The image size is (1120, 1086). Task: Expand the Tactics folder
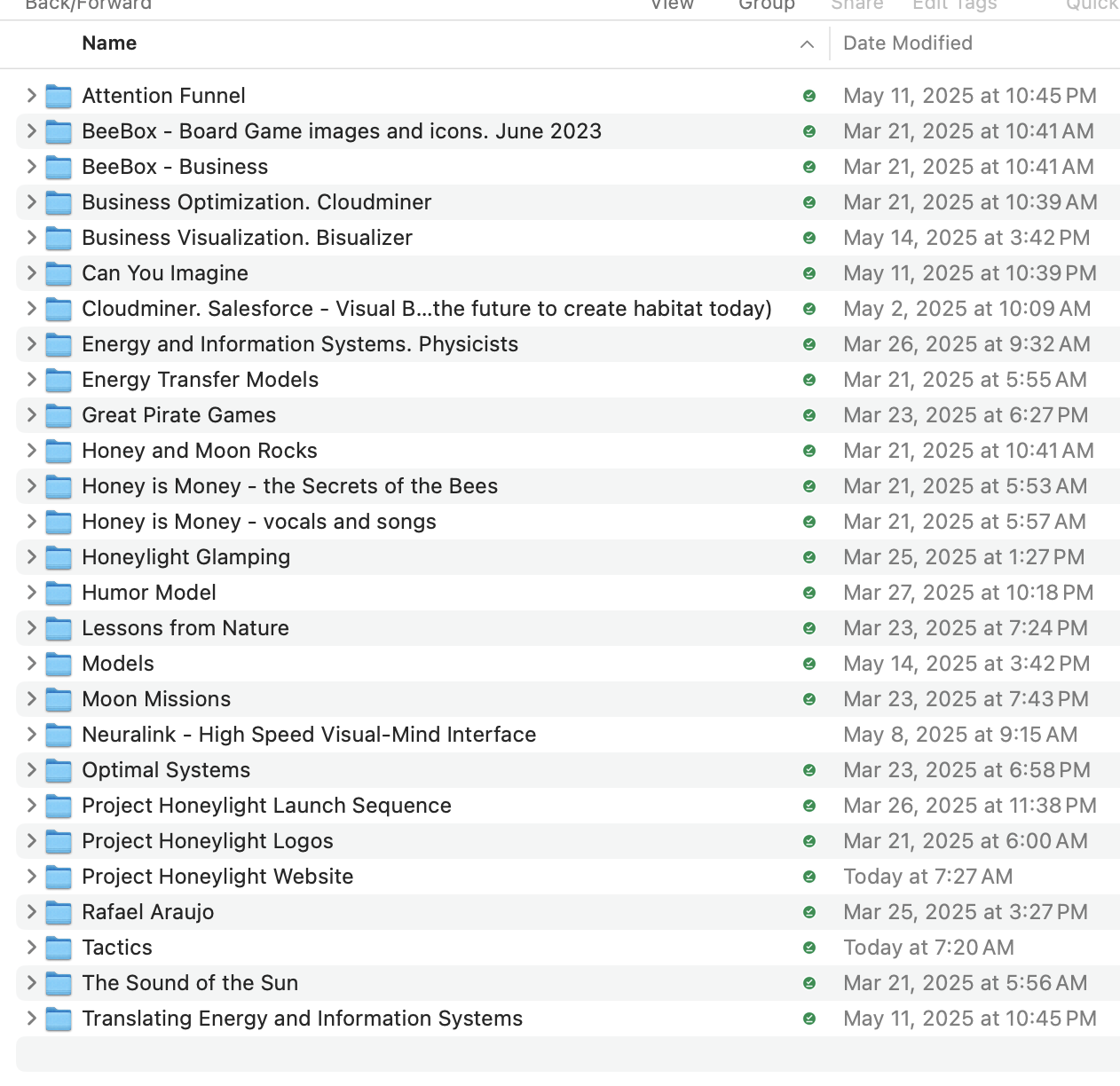[31, 948]
